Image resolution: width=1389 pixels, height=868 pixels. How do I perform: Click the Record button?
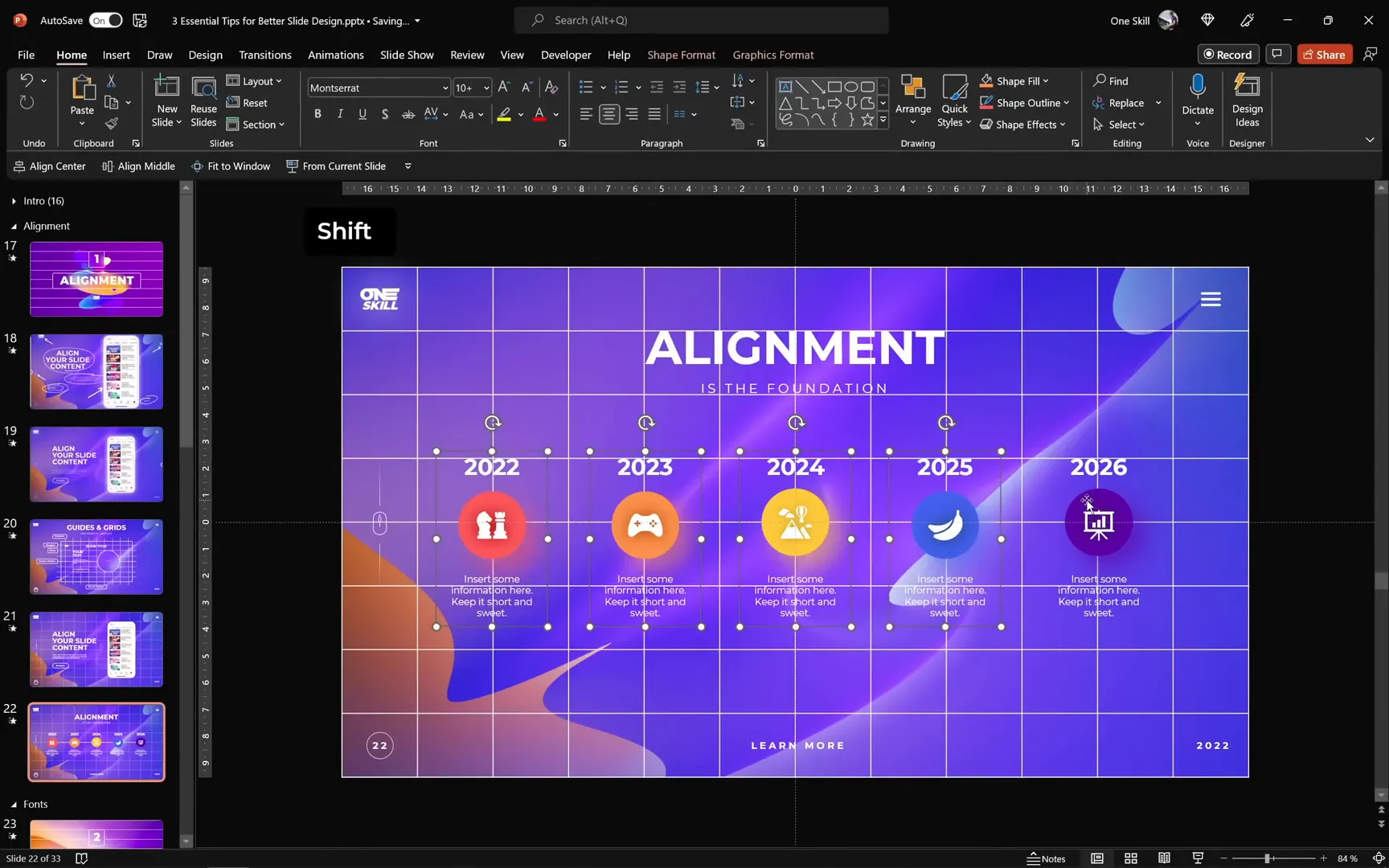tap(1227, 54)
